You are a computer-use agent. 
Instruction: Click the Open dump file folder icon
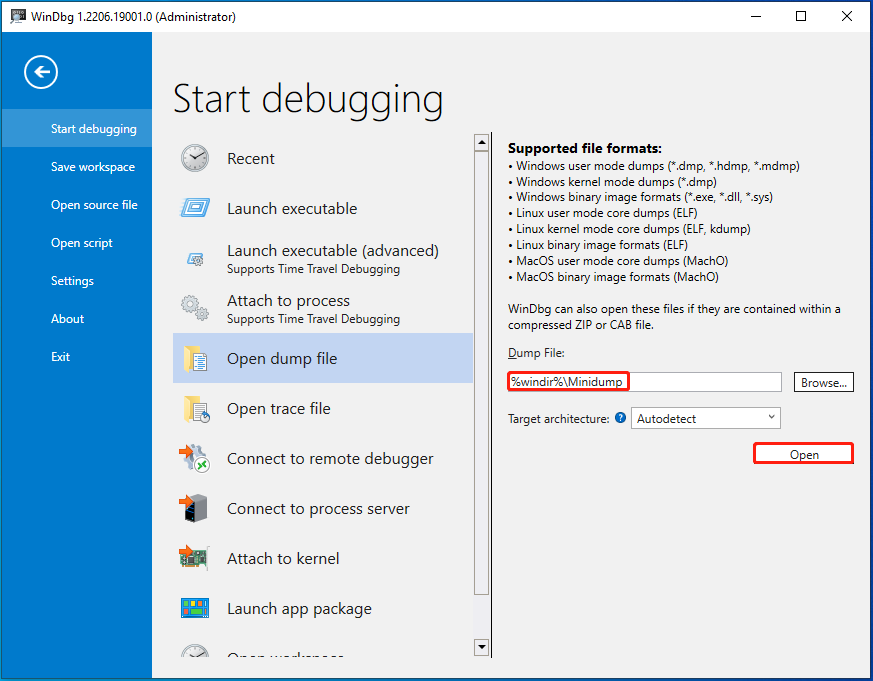(x=195, y=359)
